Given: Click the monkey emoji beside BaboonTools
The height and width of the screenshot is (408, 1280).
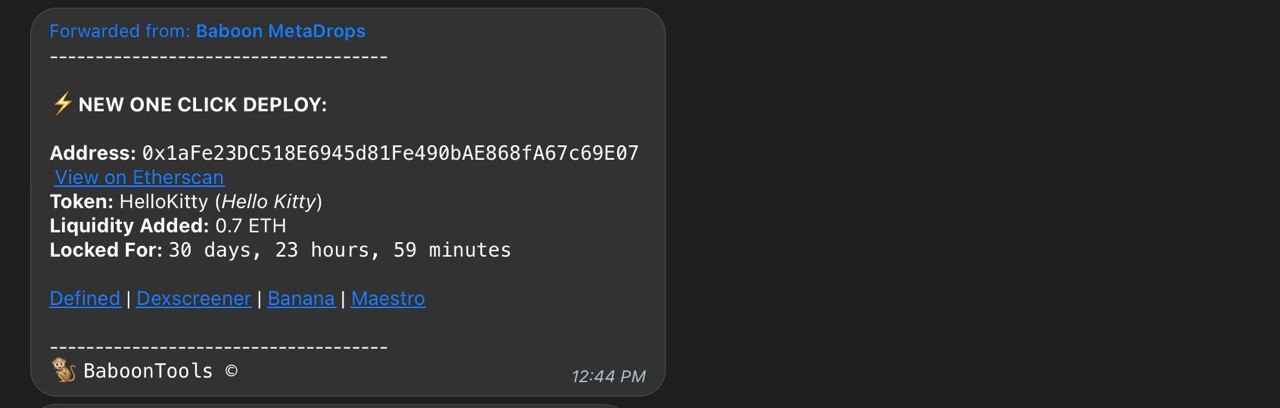Looking at the screenshot, I should [63, 371].
